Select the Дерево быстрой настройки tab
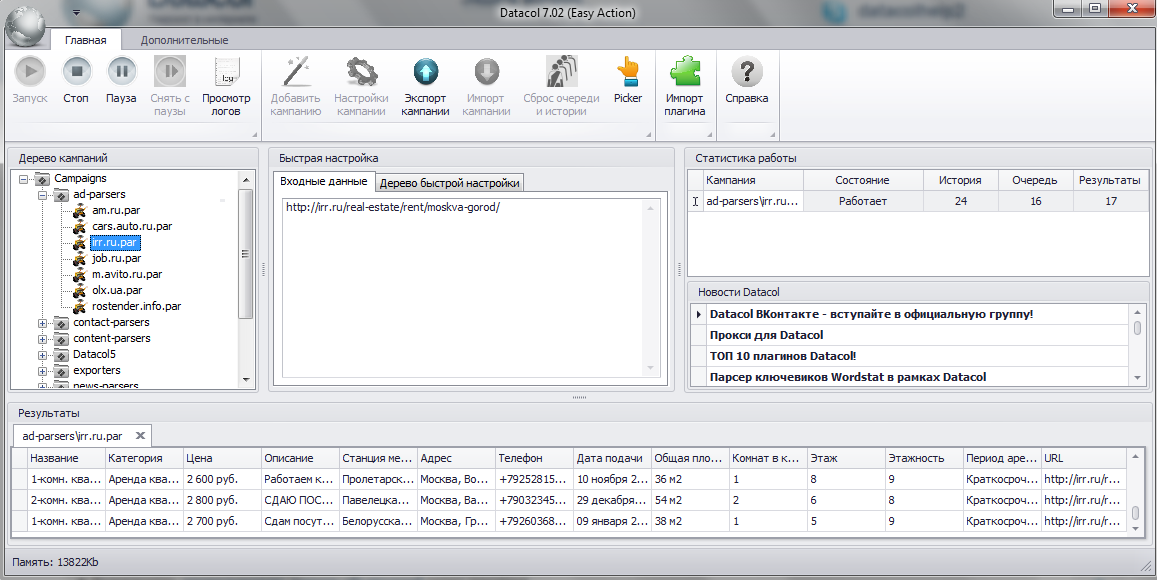Screen dimensions: 1157x580 (450, 183)
